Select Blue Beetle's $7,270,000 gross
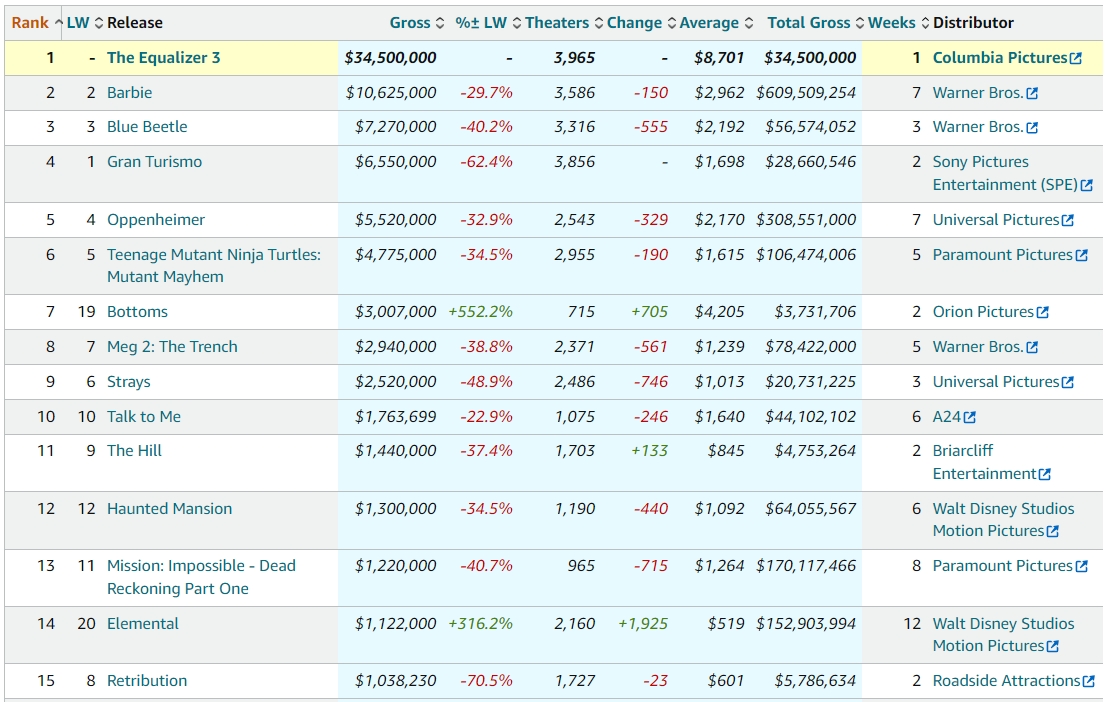 point(396,127)
